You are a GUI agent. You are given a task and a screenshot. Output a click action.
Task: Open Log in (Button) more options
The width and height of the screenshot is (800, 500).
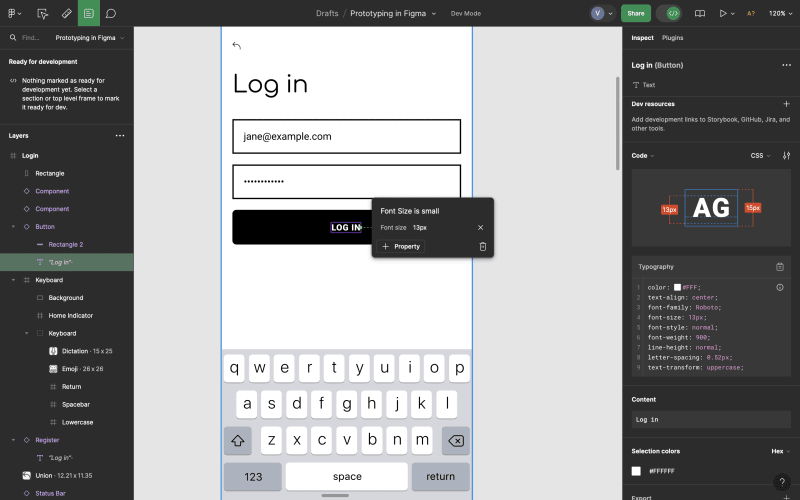tap(786, 65)
